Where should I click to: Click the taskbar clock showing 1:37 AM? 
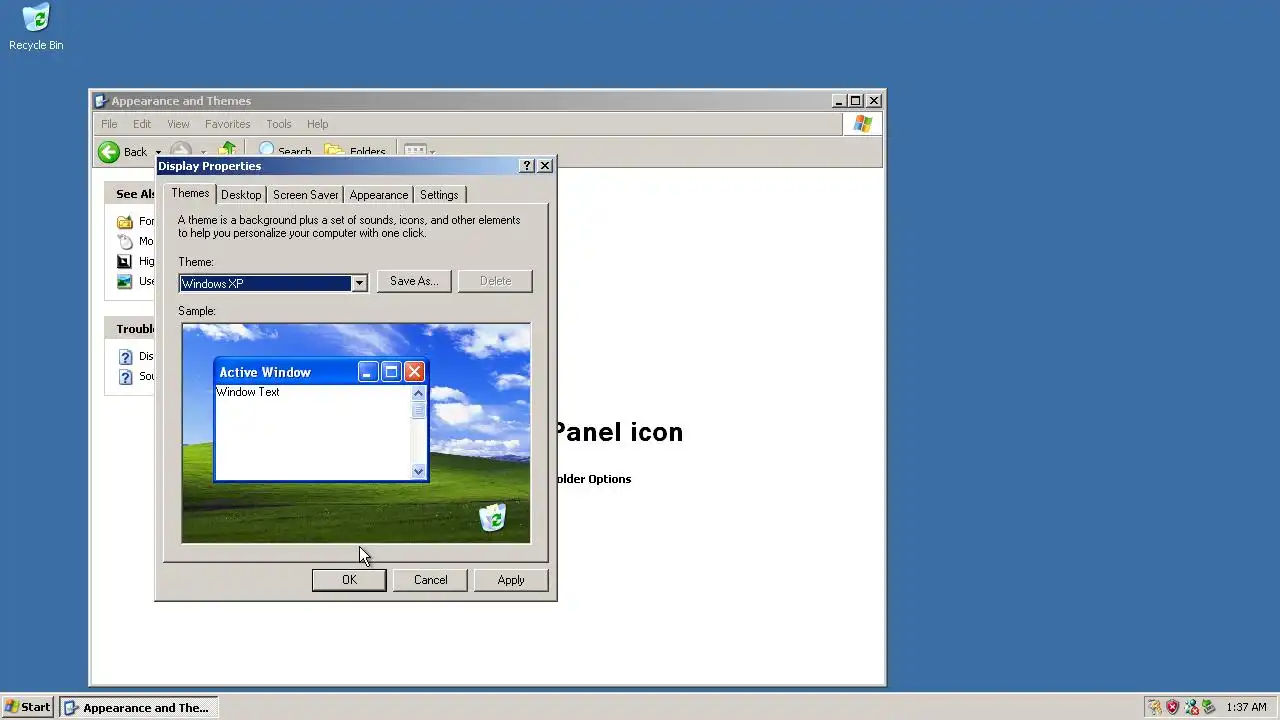pyautogui.click(x=1246, y=707)
